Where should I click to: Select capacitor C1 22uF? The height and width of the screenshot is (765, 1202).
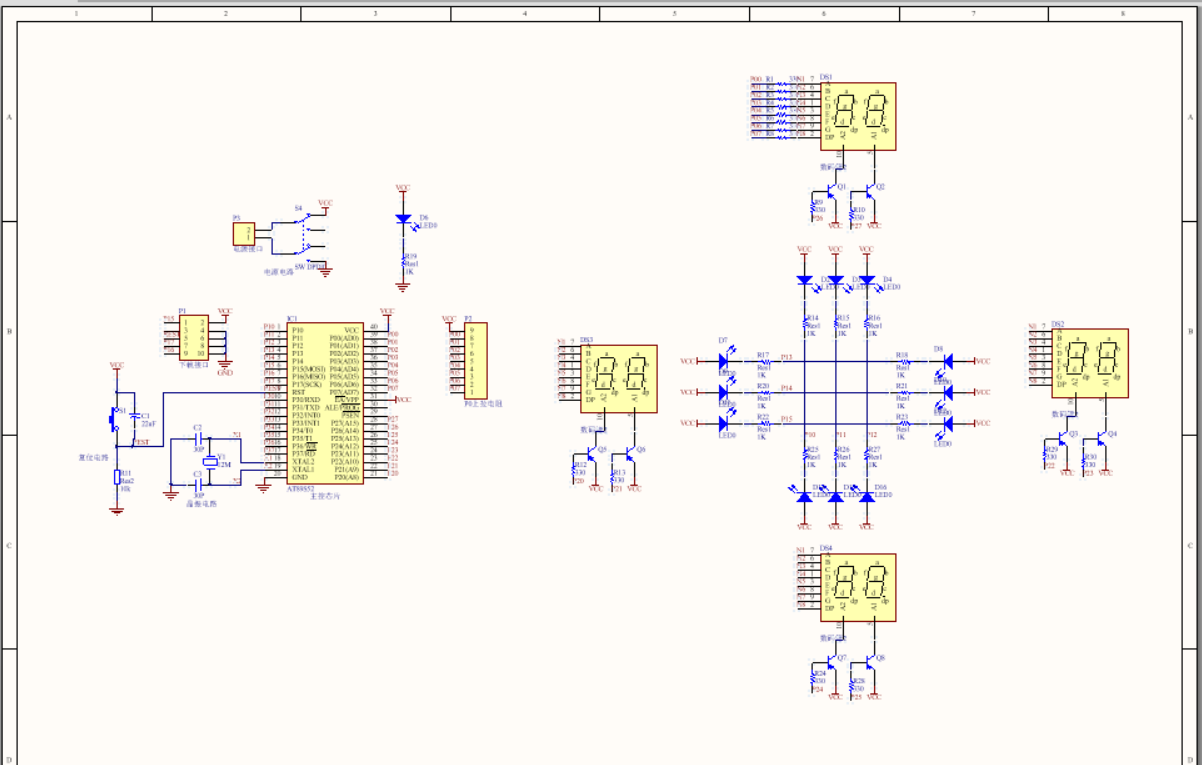tap(135, 415)
